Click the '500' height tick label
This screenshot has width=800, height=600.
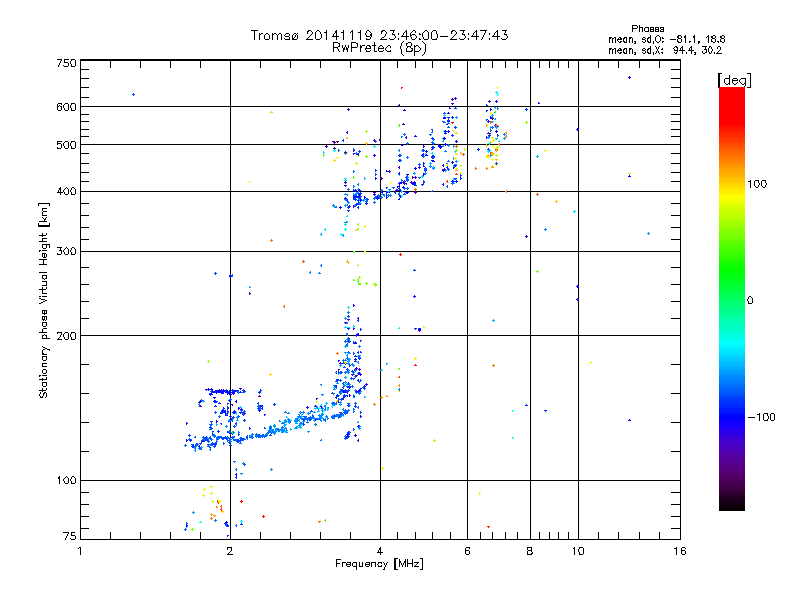coord(66,145)
